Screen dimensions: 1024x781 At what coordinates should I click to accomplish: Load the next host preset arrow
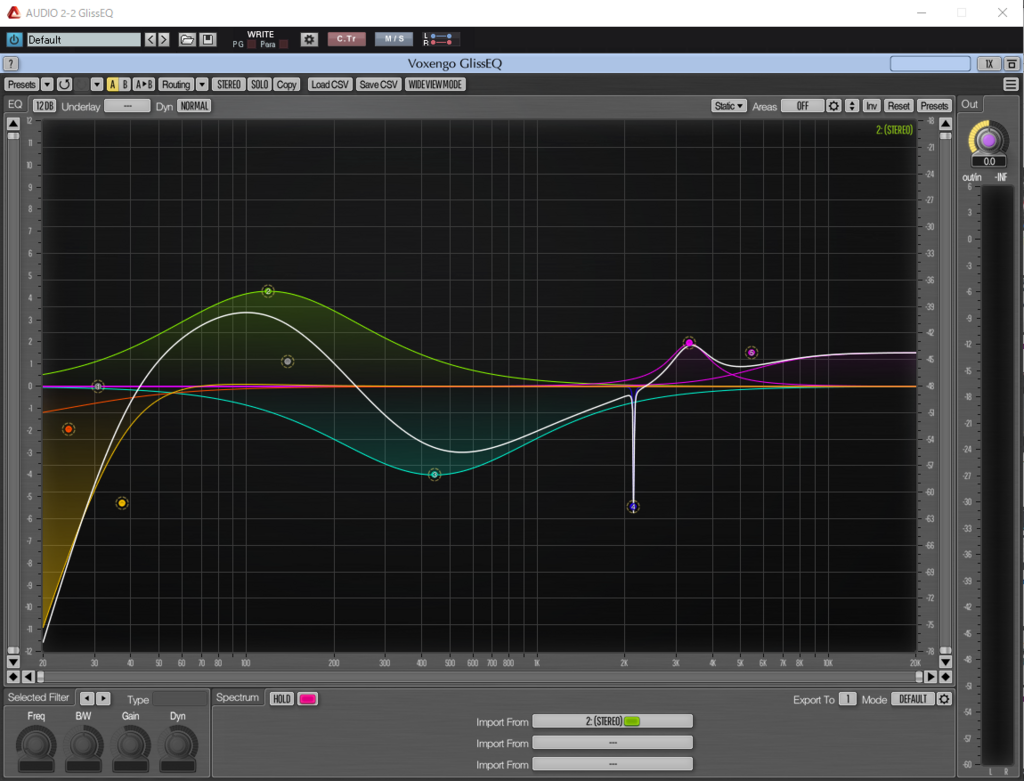point(164,40)
